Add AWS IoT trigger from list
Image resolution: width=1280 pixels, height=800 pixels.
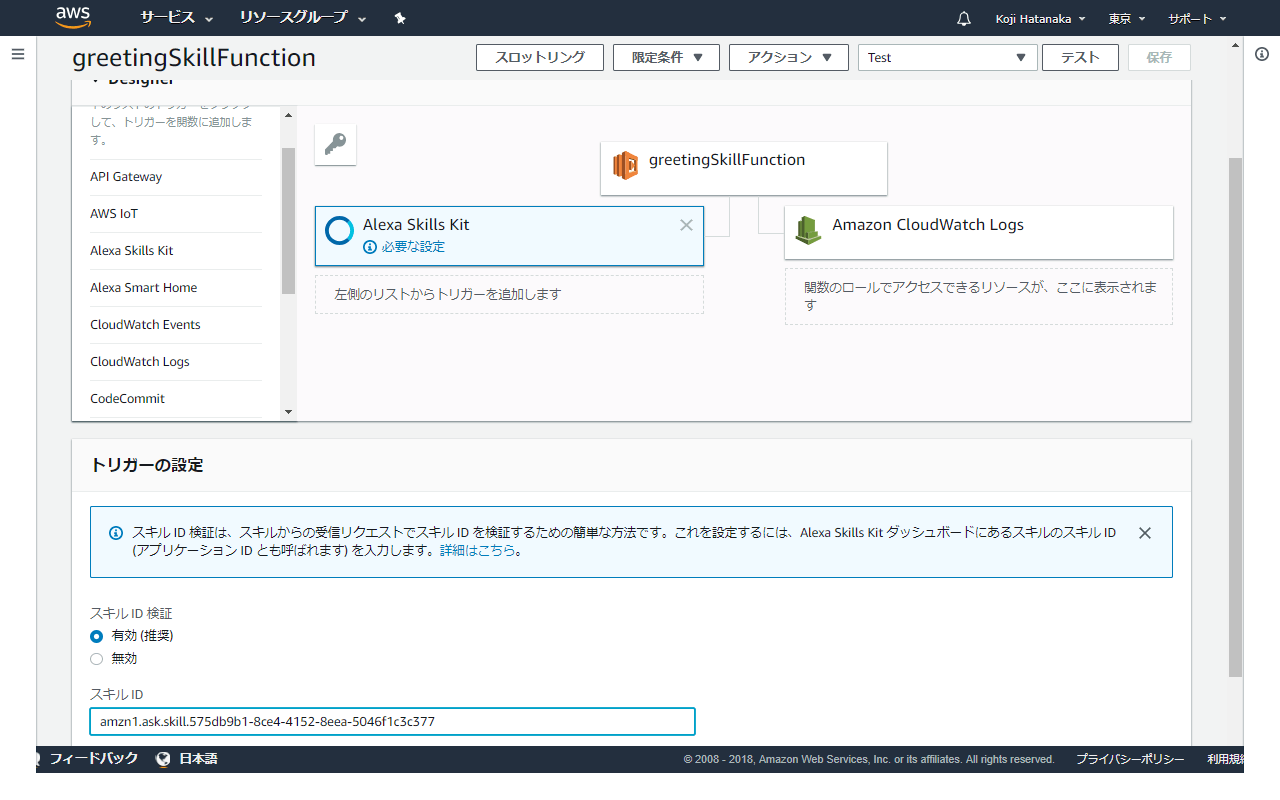click(x=114, y=214)
